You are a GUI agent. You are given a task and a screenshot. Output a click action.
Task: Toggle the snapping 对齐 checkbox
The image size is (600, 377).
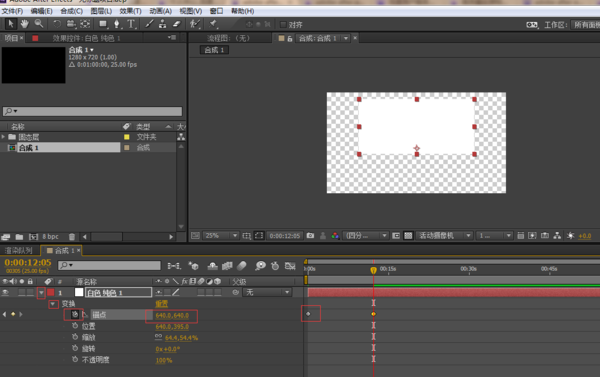click(283, 25)
